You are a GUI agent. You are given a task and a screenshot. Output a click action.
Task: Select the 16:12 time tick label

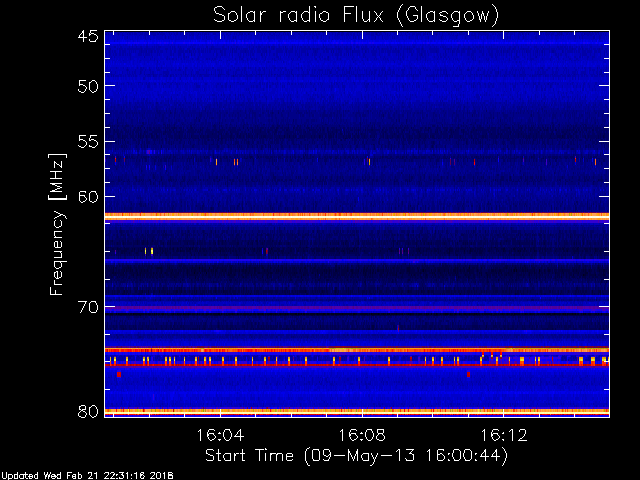[x=504, y=435]
